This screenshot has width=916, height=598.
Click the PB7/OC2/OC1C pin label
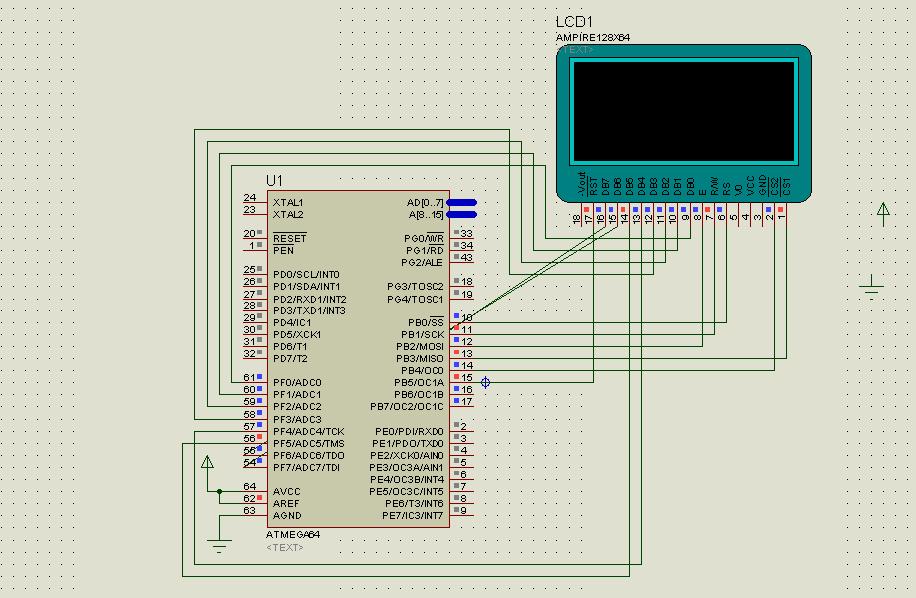coord(407,406)
